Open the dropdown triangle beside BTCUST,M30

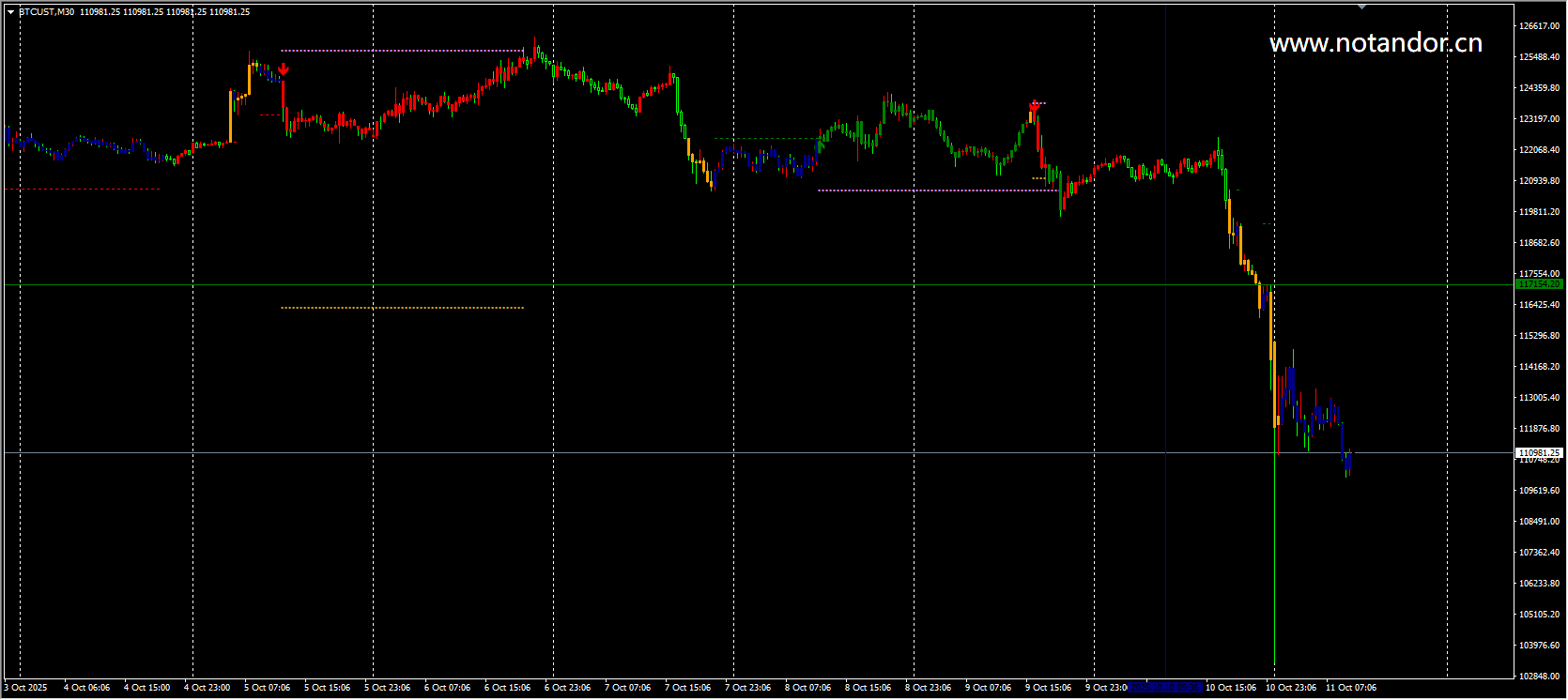(10, 12)
